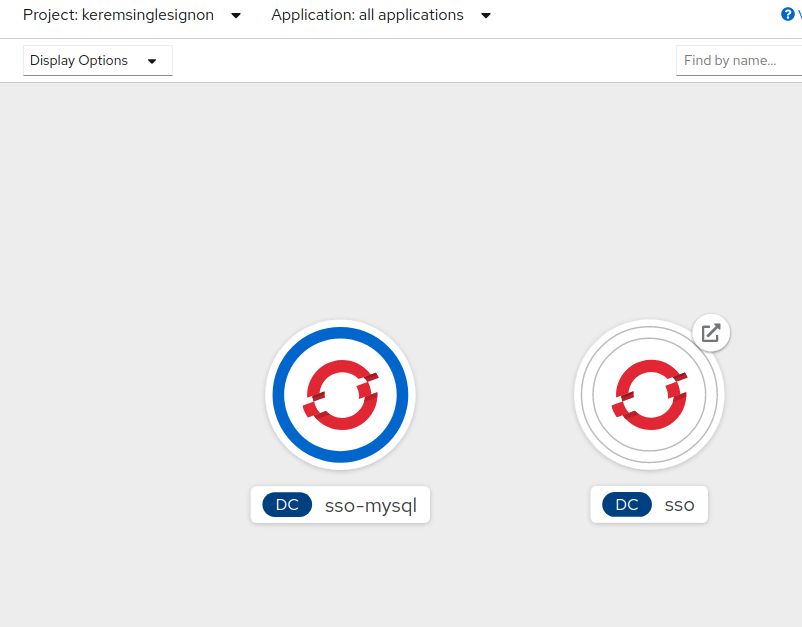Focus the Find by name search field
802x627 pixels.
coord(739,60)
